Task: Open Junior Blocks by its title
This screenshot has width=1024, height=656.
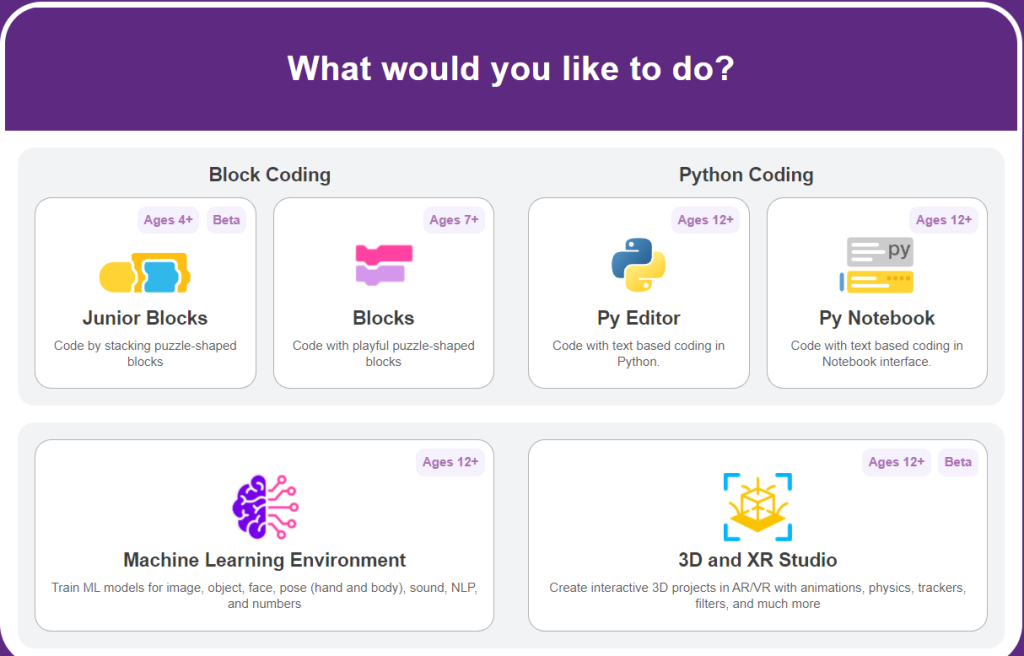Action: [x=145, y=318]
